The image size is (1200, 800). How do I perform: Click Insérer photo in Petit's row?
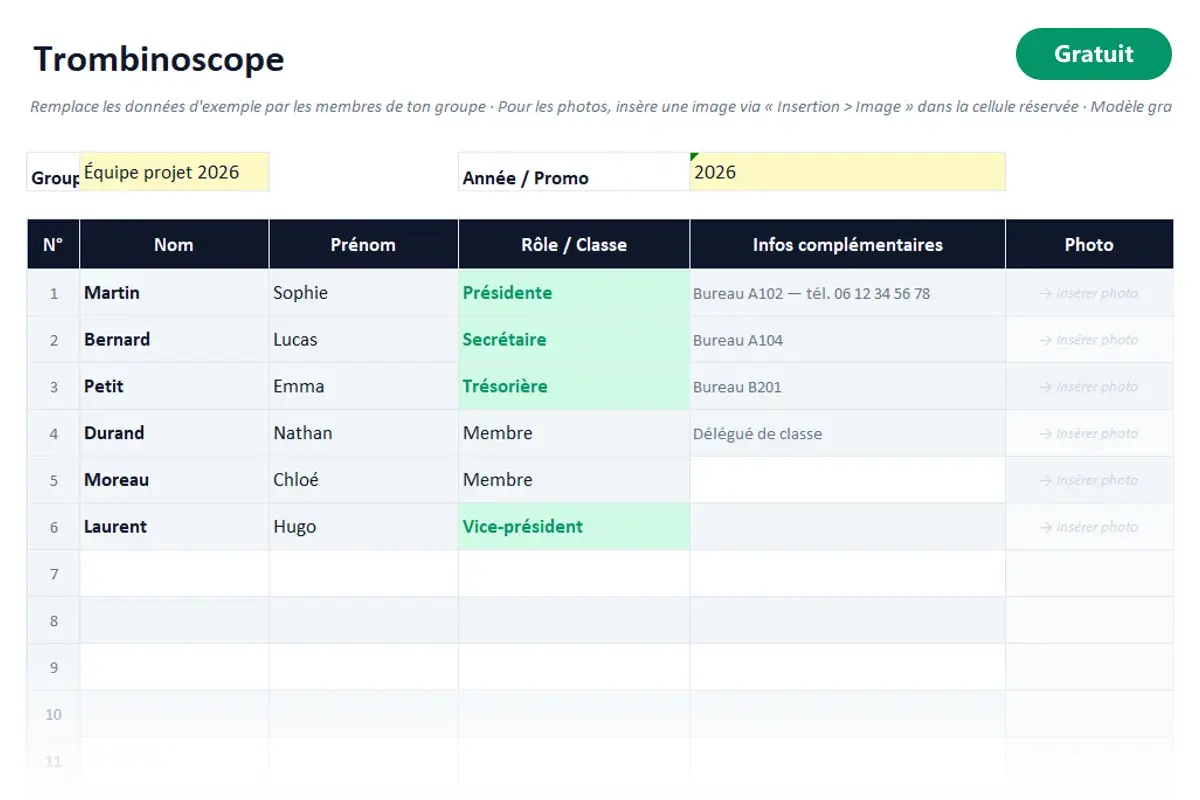1089,387
